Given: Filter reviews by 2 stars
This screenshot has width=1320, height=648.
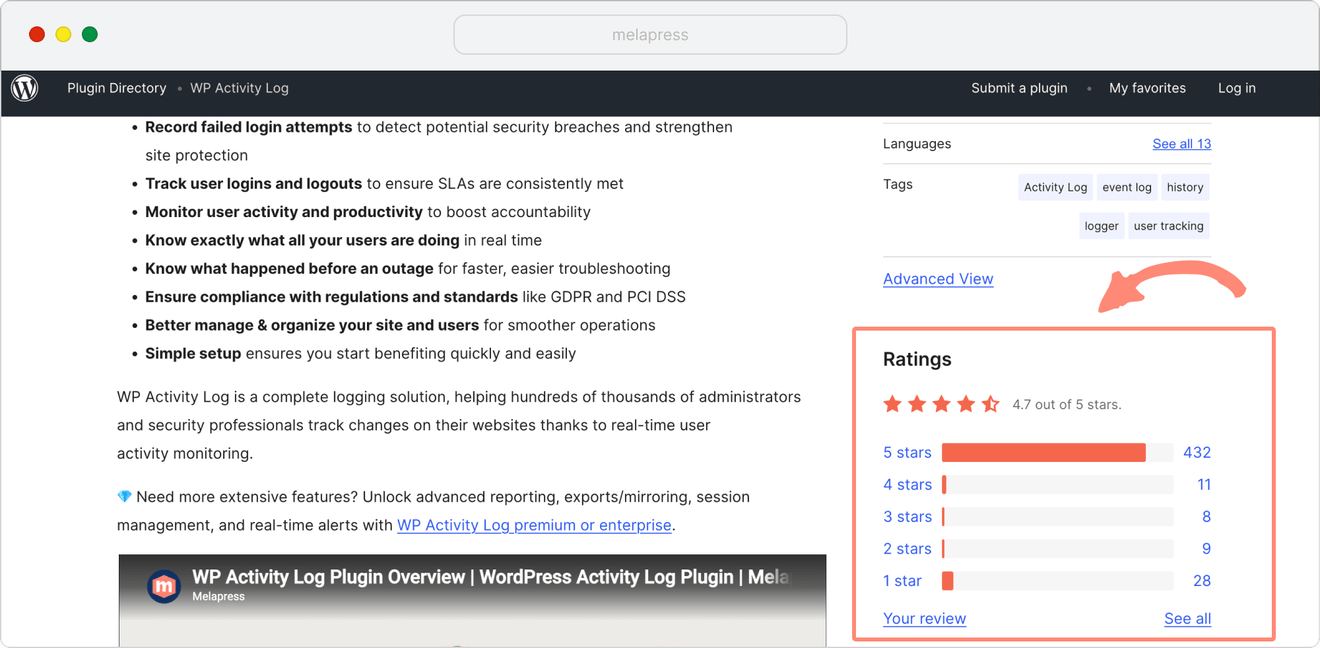Looking at the screenshot, I should [907, 549].
